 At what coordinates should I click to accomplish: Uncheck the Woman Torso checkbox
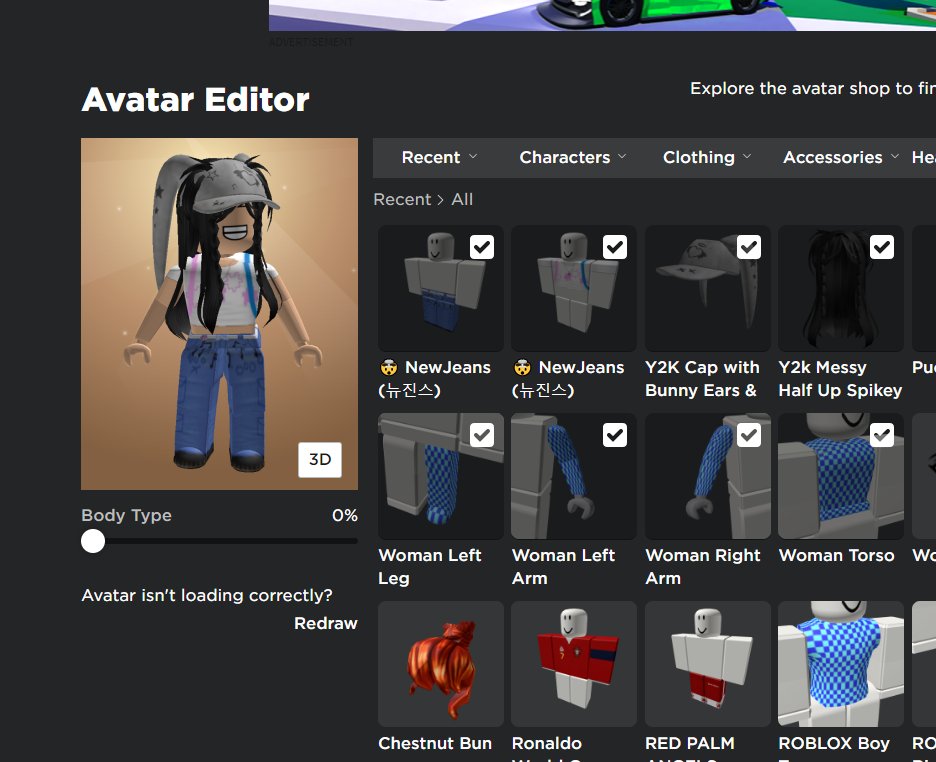pos(882,435)
